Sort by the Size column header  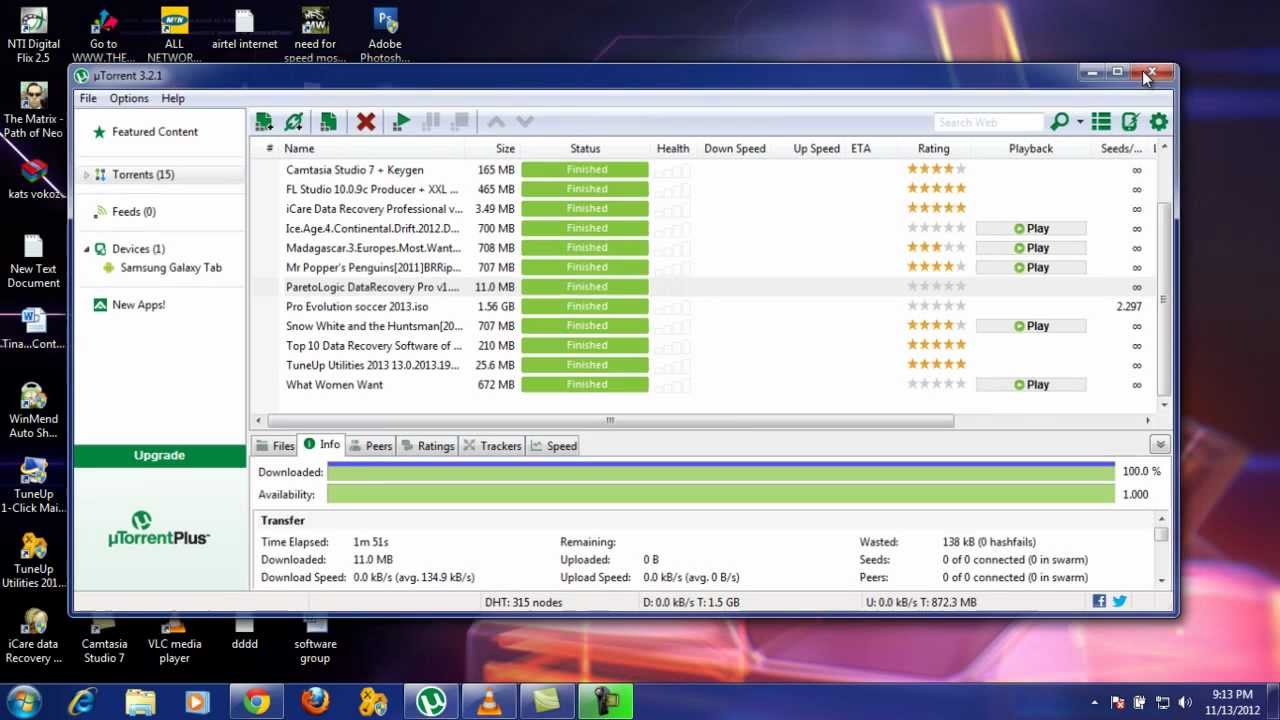coord(505,149)
